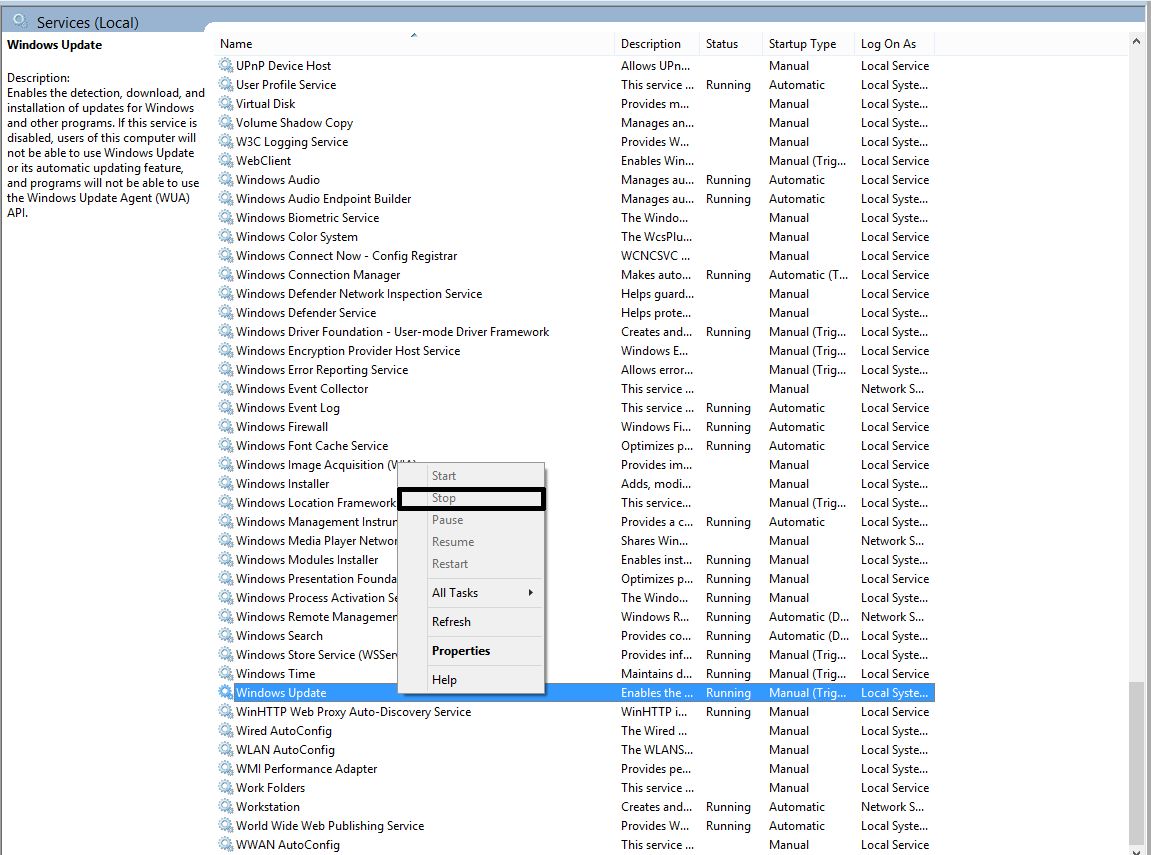Click the gear icon beside UPnP Device Host
Screen dimensions: 1151x855
[x=225, y=65]
